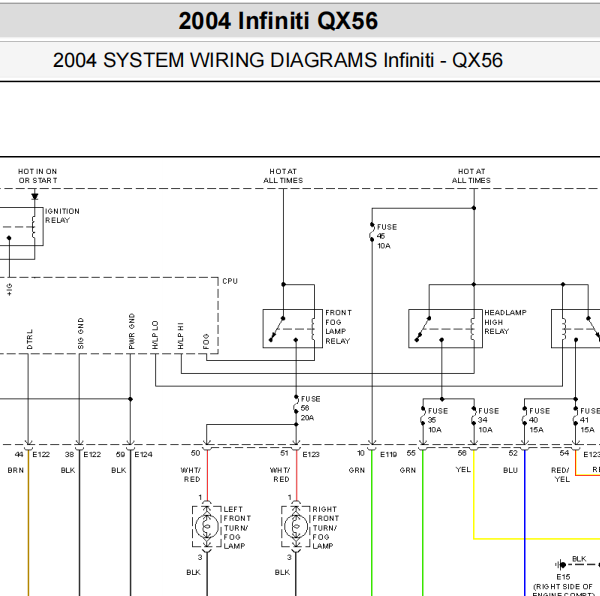The image size is (600, 596).
Task: Select the "HOT AT ALL TIMES" label above headlamp relay
Action: (471, 176)
